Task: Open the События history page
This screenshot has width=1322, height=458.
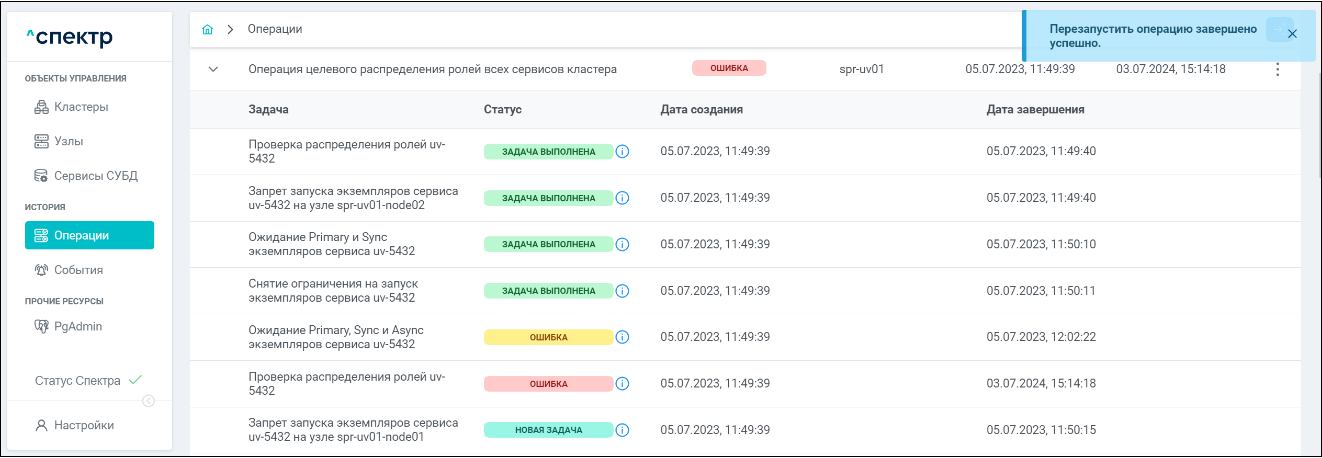Action: pos(78,270)
